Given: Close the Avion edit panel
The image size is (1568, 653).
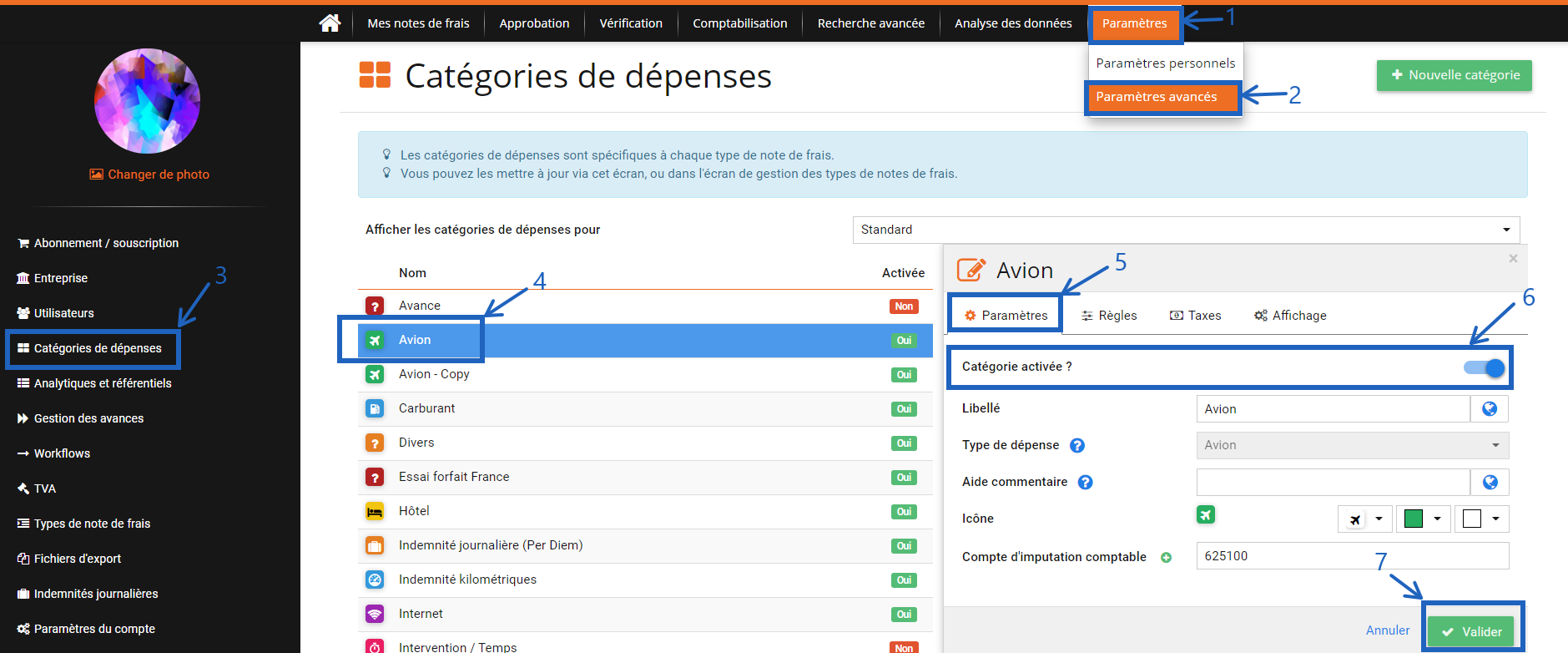Looking at the screenshot, I should (x=1513, y=259).
